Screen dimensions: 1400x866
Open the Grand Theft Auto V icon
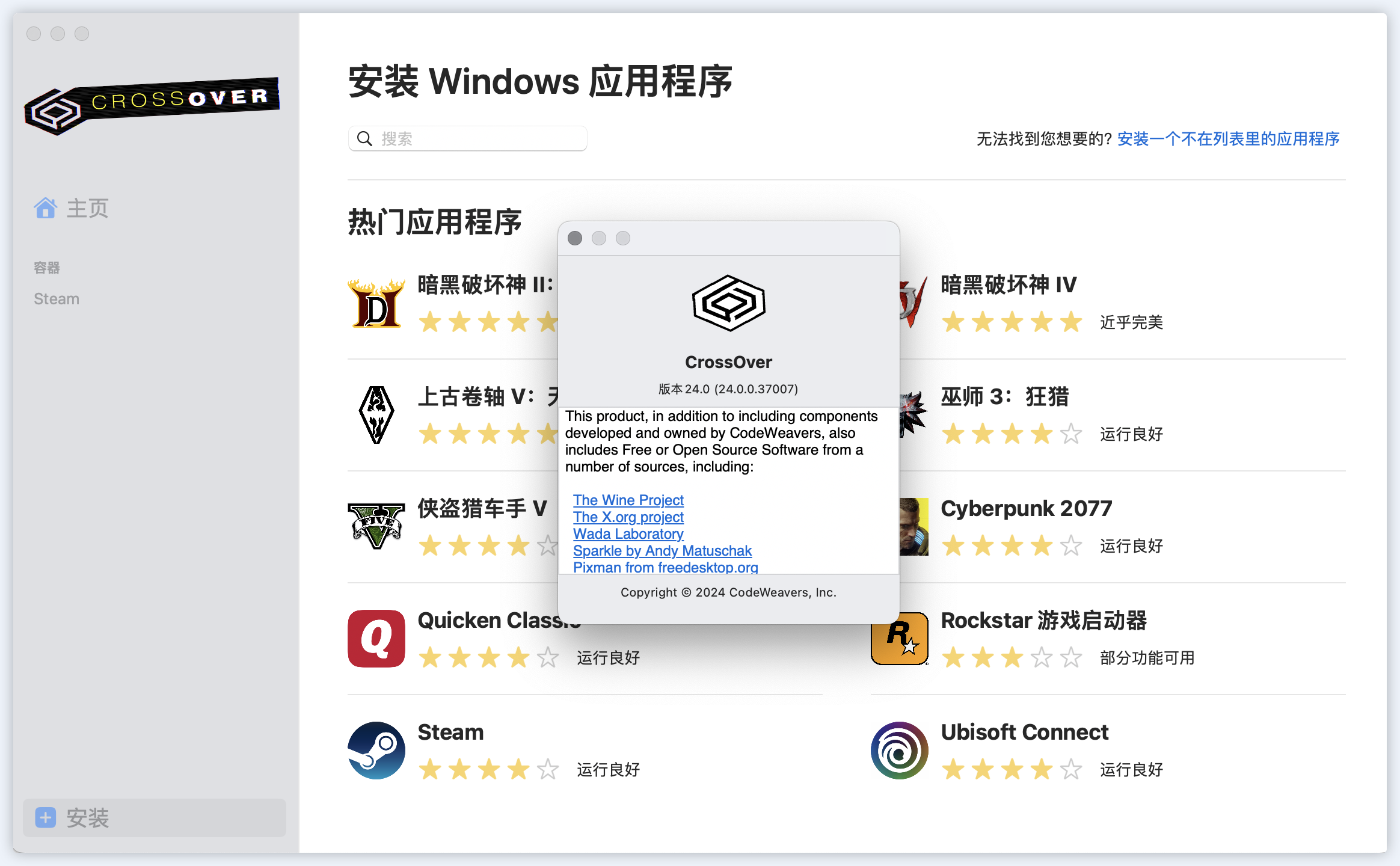(376, 526)
